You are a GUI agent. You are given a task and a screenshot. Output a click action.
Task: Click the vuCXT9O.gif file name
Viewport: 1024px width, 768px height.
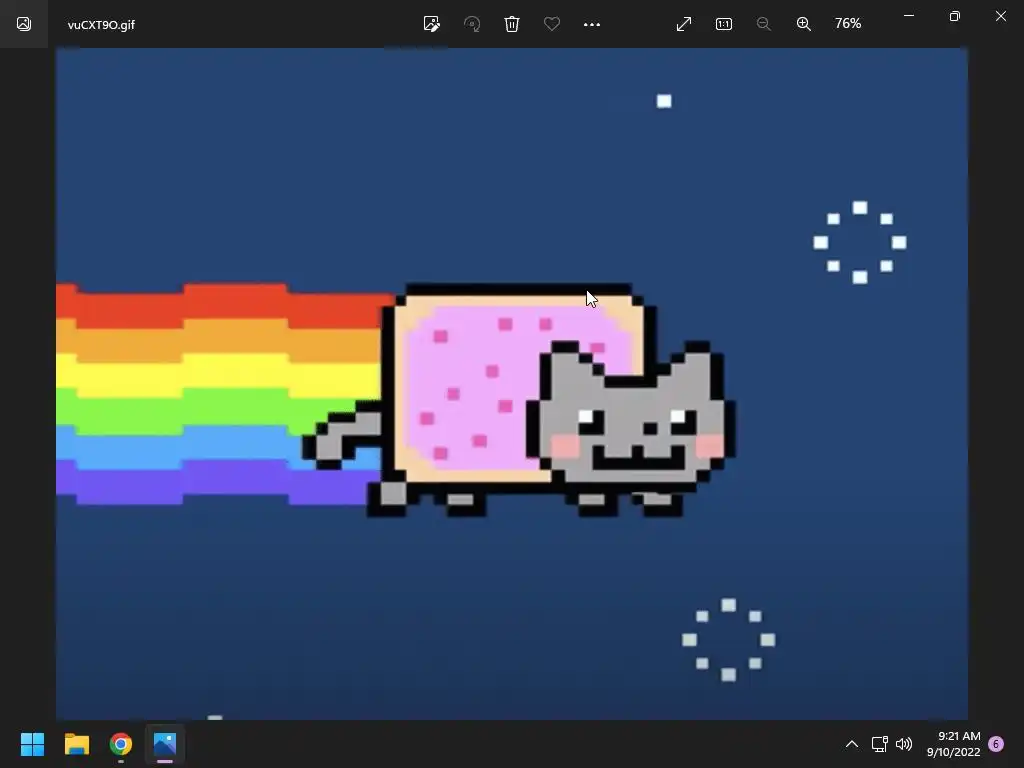coord(101,25)
